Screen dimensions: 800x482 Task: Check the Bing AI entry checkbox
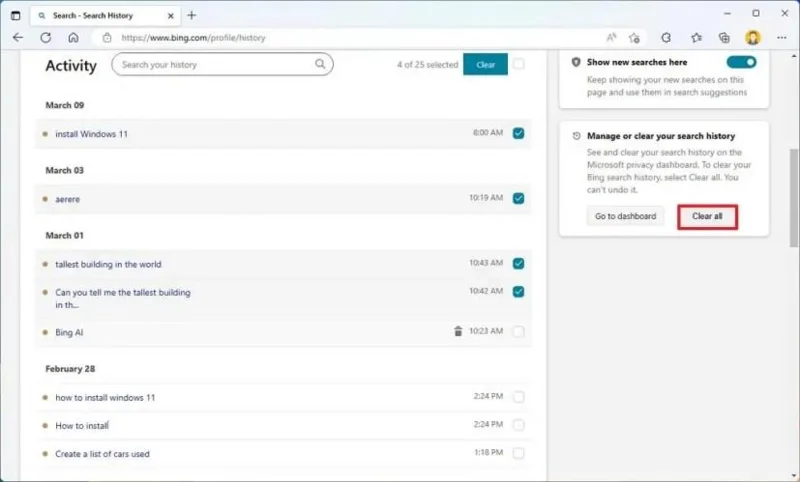pyautogui.click(x=518, y=332)
